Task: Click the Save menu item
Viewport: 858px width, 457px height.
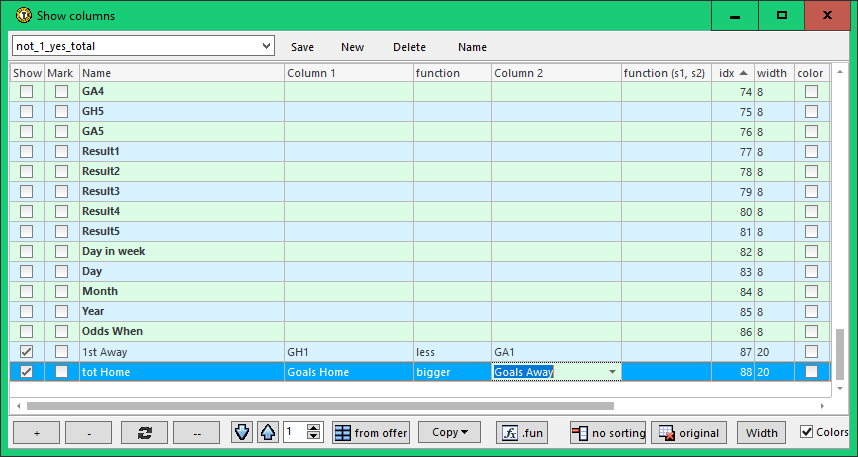Action: pos(302,47)
